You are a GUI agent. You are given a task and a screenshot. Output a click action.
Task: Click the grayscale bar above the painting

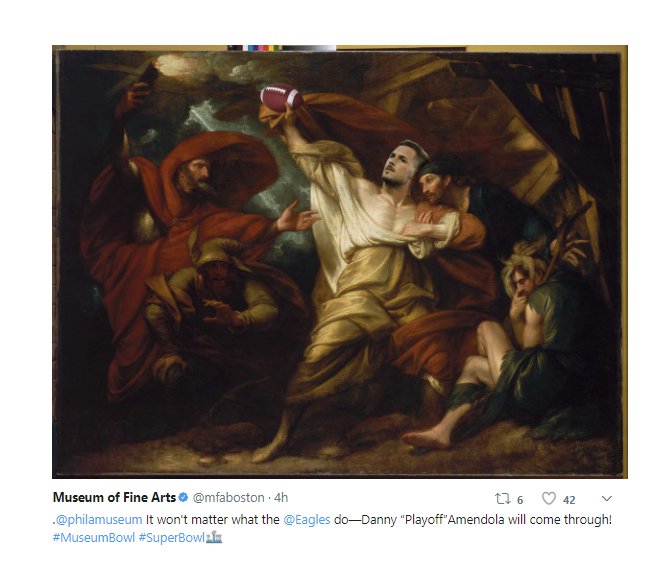pos(309,48)
